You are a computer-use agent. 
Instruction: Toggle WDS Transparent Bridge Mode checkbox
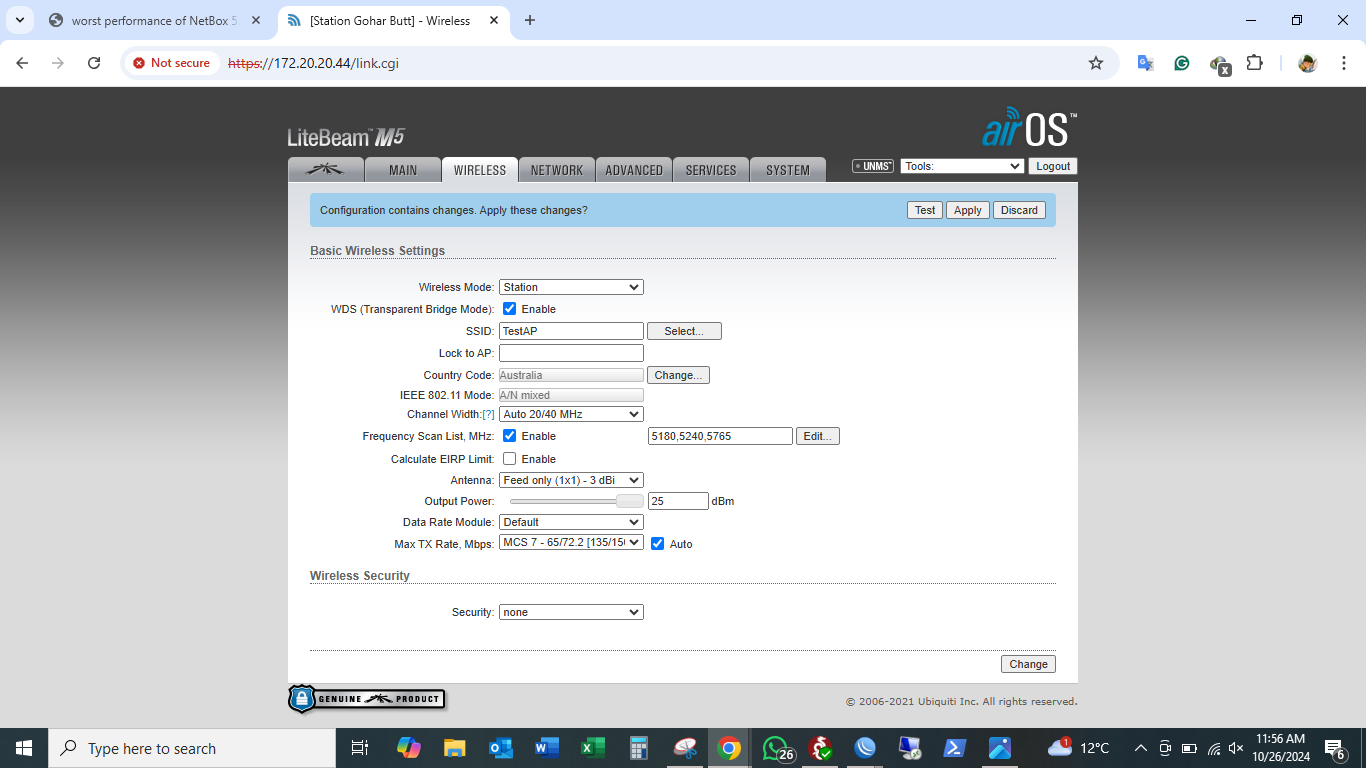point(510,309)
